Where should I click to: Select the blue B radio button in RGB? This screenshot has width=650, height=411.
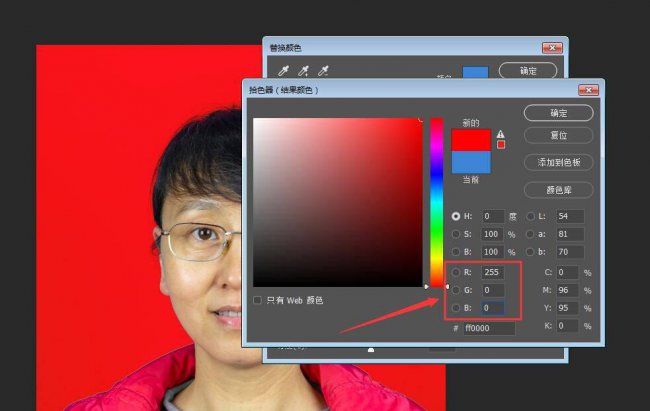(456, 308)
